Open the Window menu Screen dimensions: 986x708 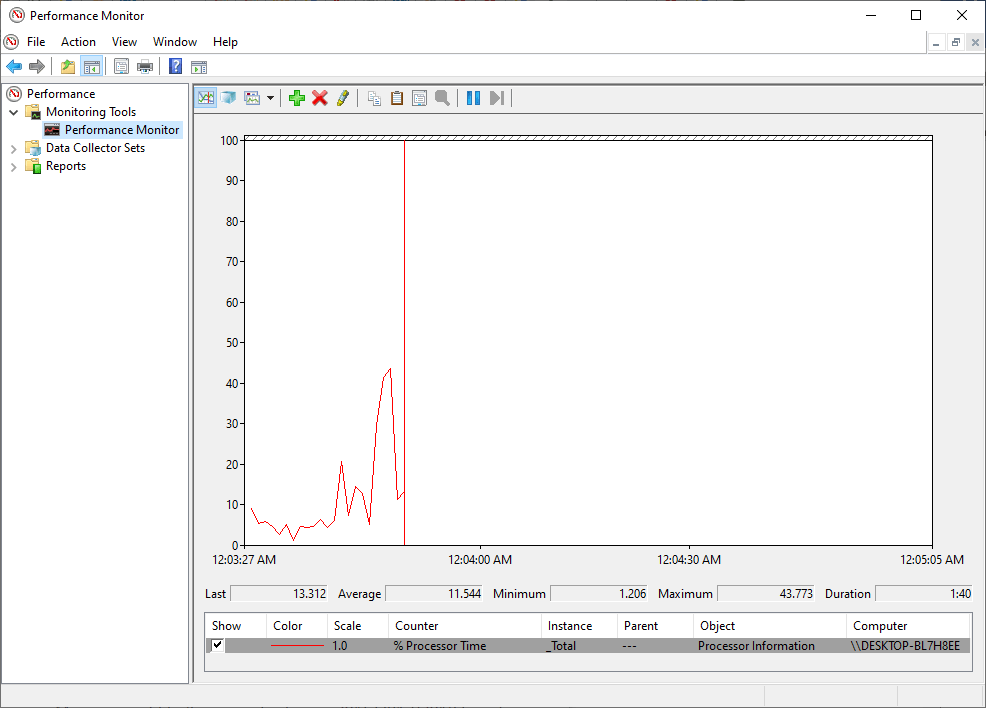[175, 41]
